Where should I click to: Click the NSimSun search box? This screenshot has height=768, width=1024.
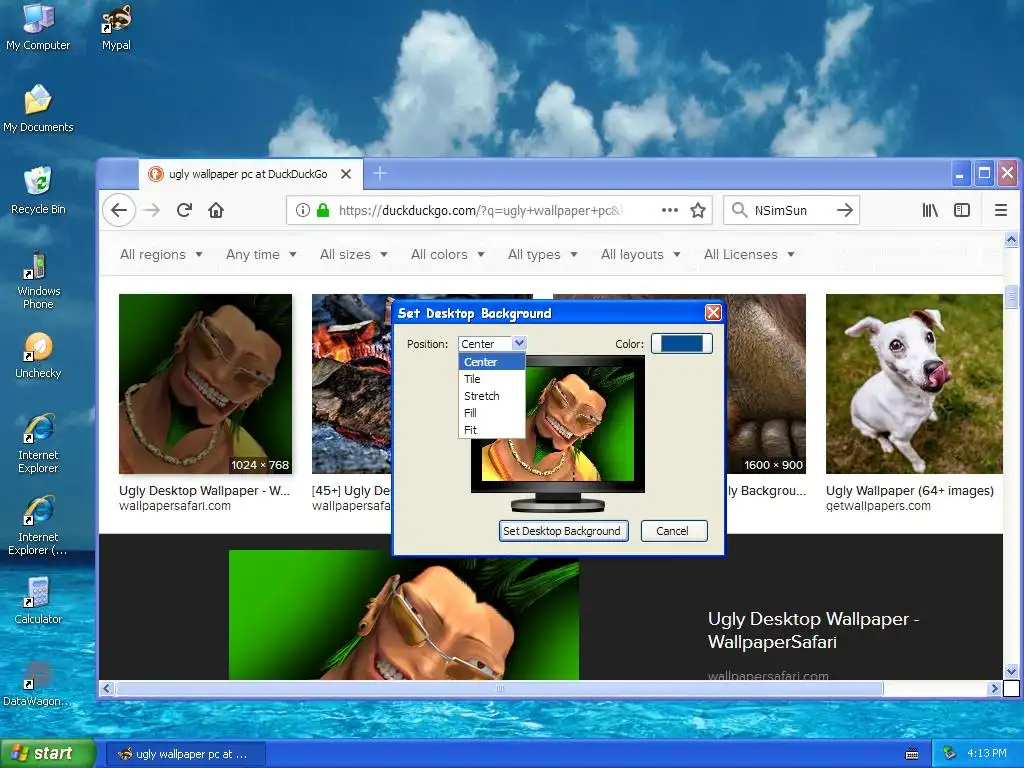[x=790, y=210]
